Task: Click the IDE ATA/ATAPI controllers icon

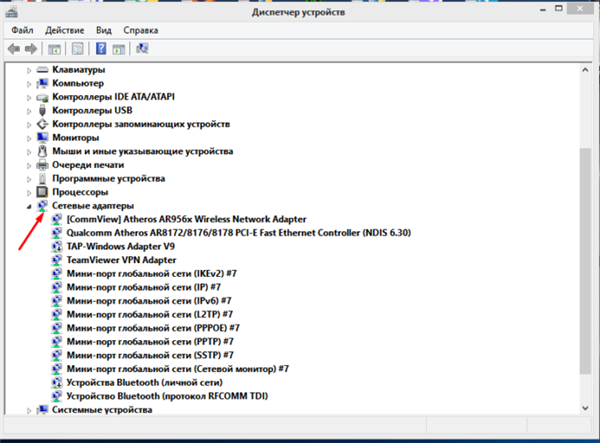Action: pyautogui.click(x=42, y=97)
